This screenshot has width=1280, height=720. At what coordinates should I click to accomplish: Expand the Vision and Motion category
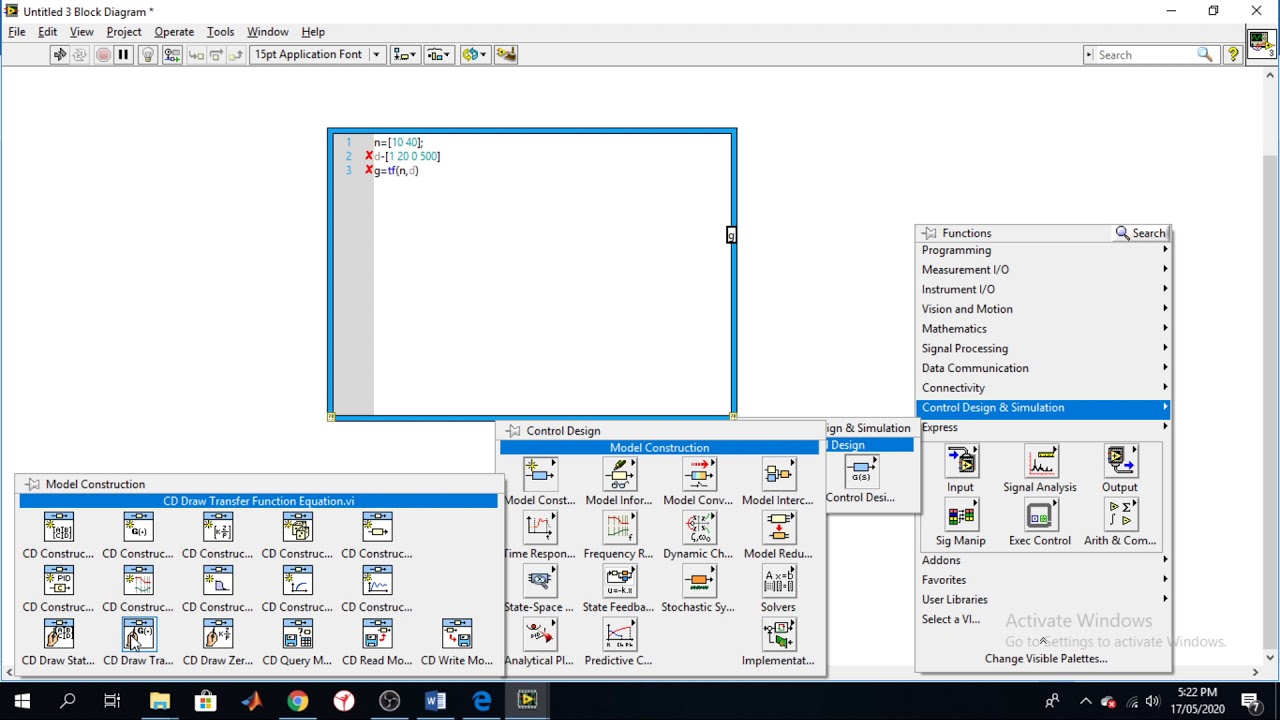click(x=1043, y=309)
